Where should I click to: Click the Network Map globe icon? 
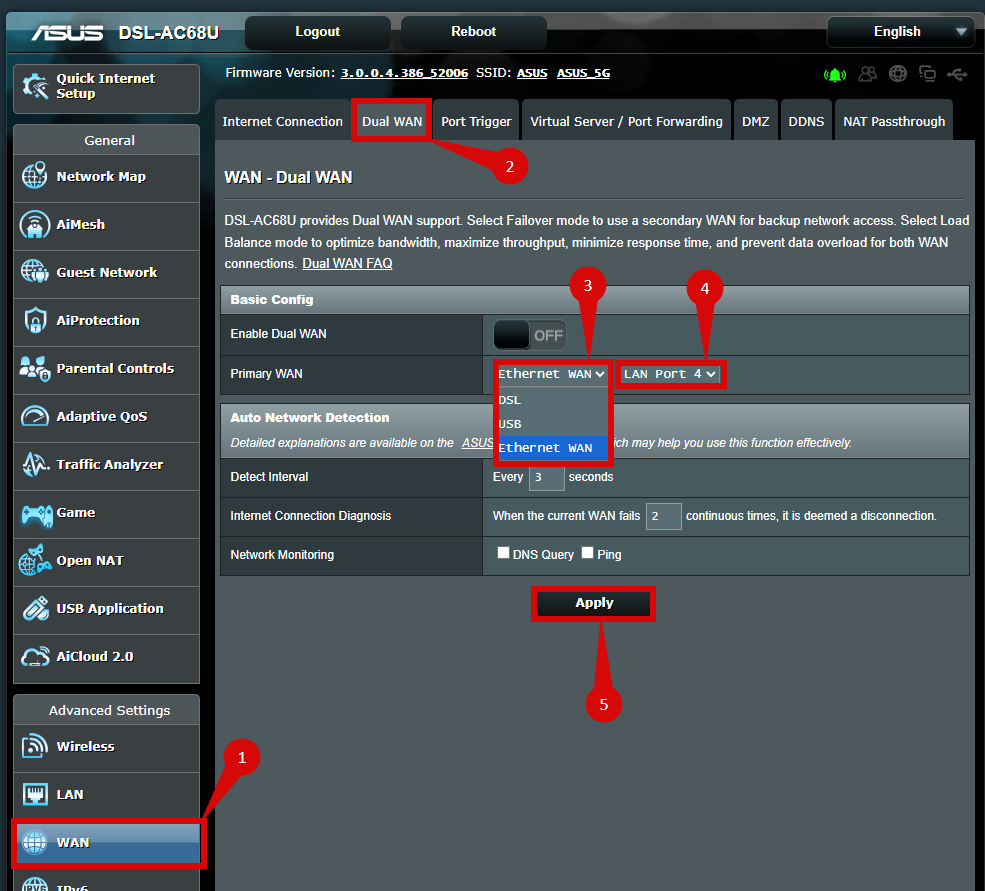tap(35, 177)
